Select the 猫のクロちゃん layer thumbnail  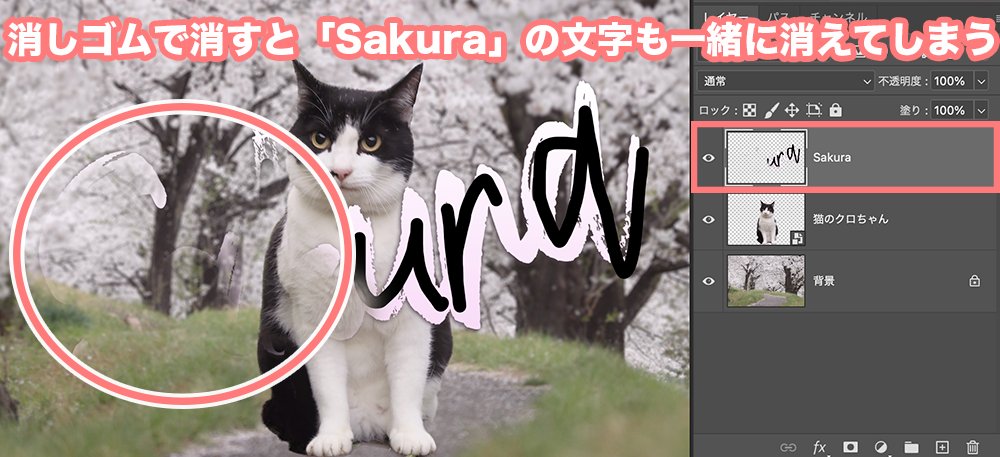point(766,219)
